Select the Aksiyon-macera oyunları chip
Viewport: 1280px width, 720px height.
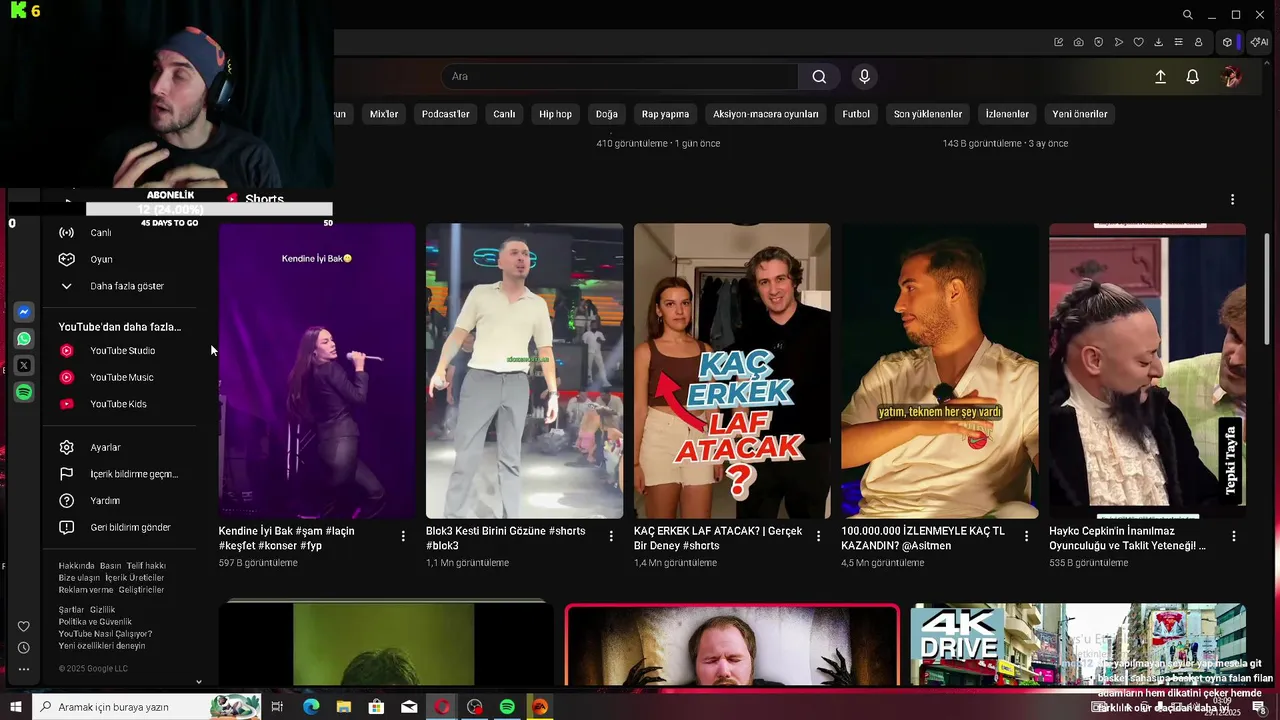click(766, 114)
